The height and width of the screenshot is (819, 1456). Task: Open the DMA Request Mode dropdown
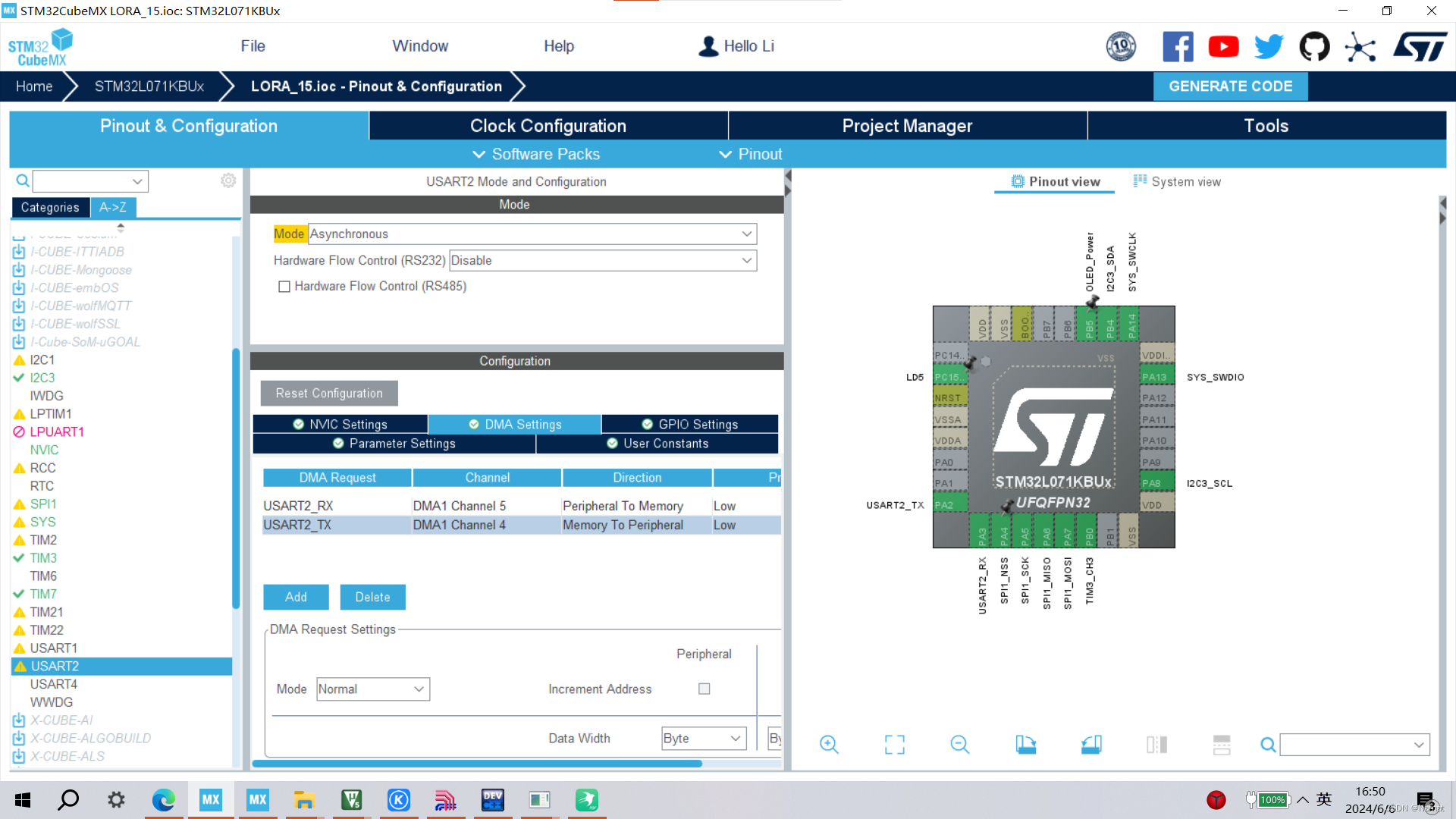pos(372,689)
